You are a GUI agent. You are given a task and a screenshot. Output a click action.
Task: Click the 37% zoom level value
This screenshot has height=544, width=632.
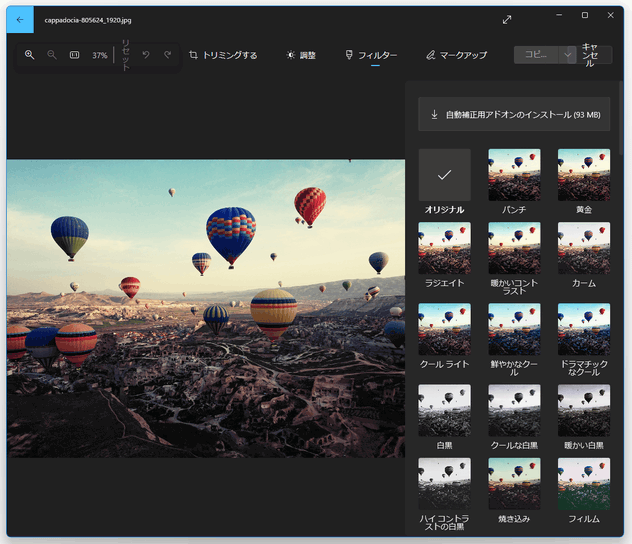coord(100,55)
